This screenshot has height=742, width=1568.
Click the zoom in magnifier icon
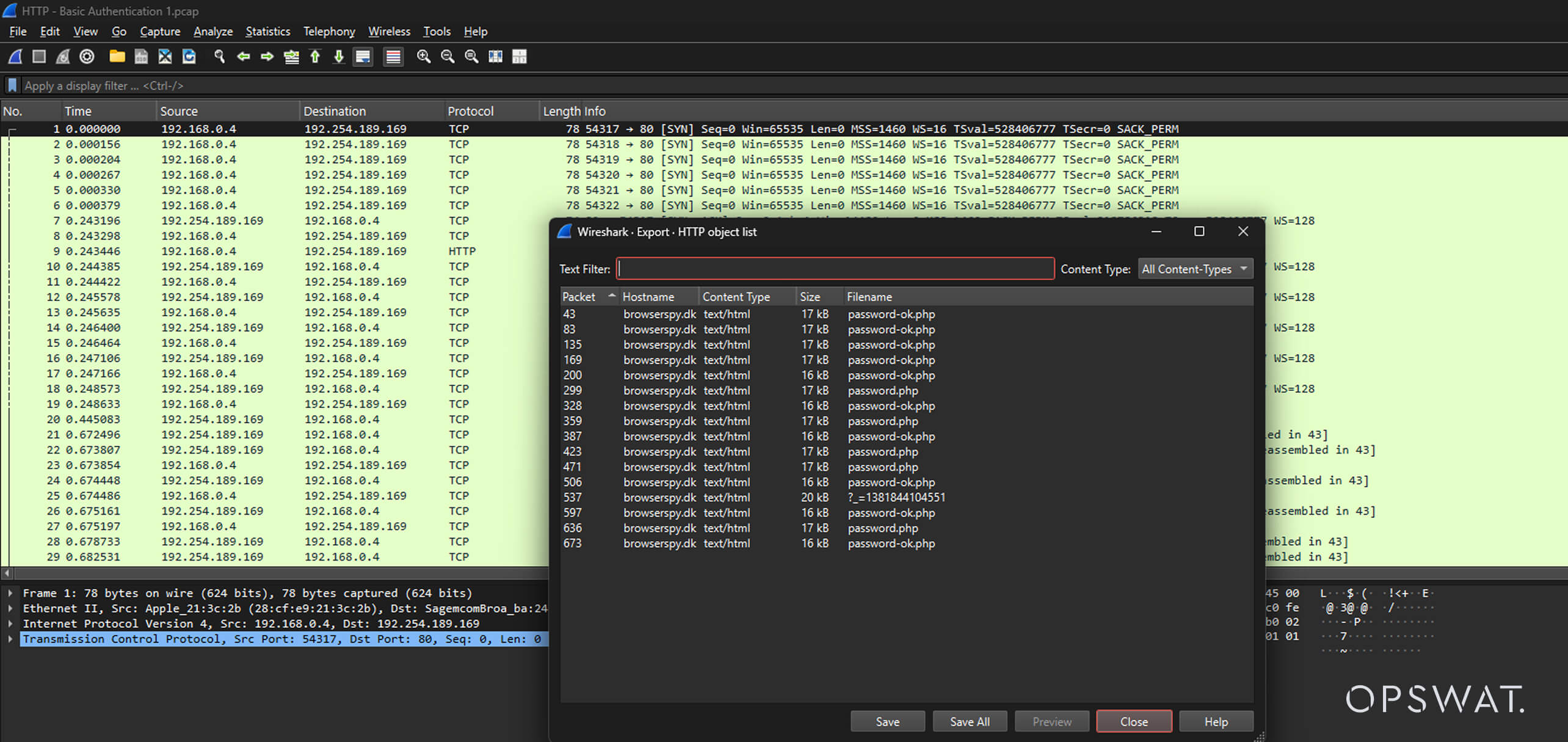(423, 57)
